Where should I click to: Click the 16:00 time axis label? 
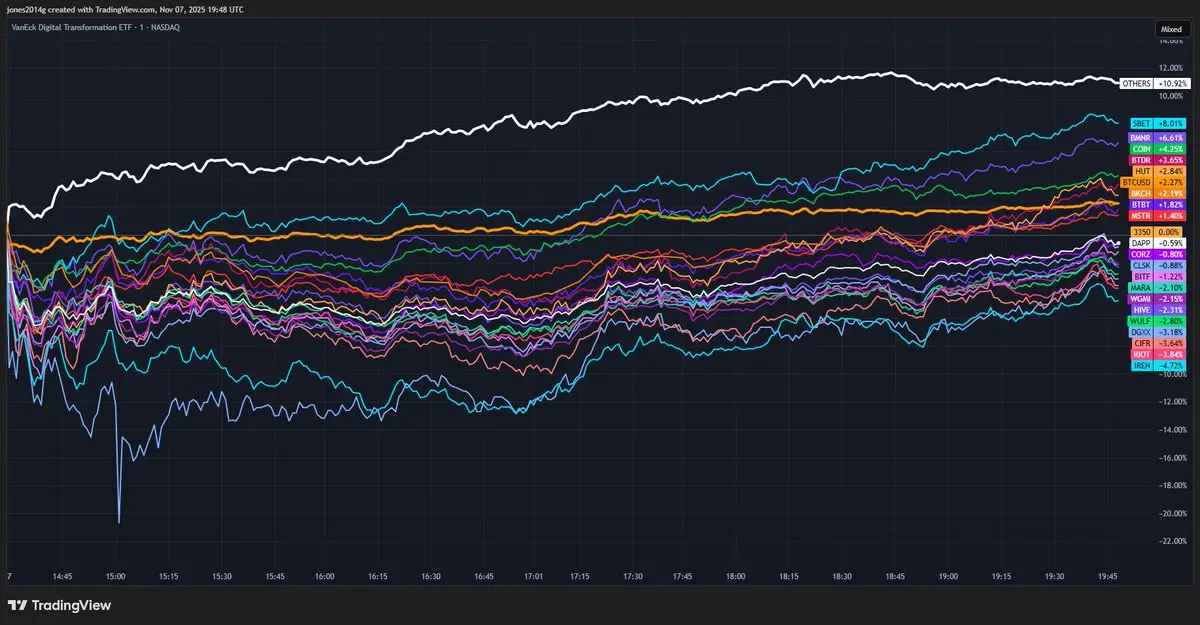coord(324,577)
